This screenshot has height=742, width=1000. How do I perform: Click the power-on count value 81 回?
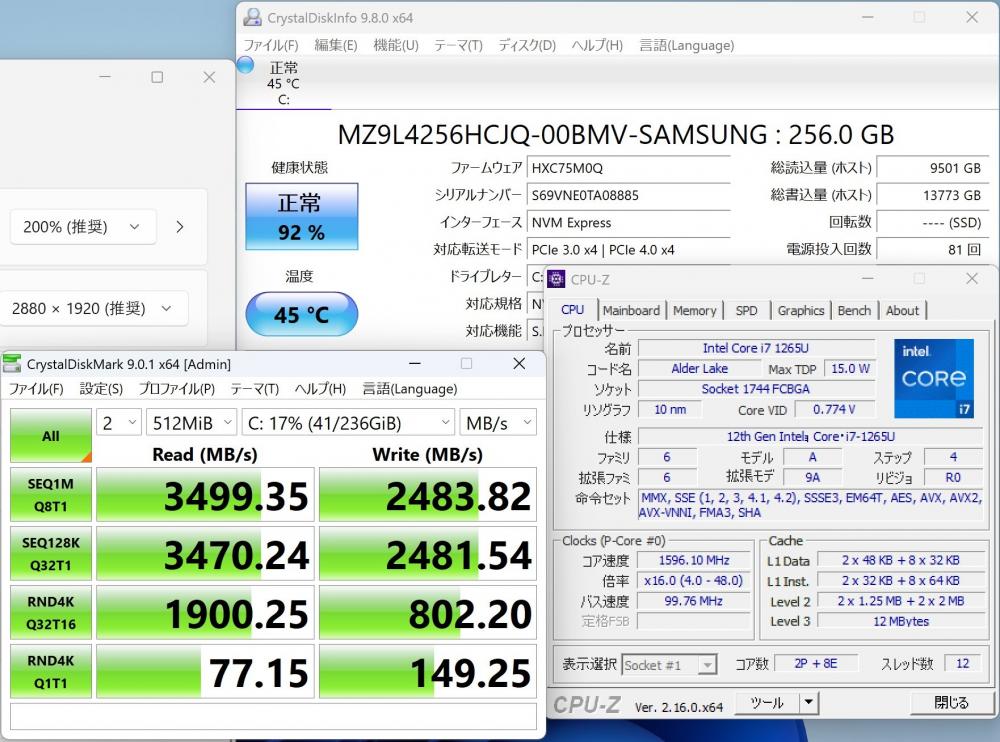click(x=932, y=249)
